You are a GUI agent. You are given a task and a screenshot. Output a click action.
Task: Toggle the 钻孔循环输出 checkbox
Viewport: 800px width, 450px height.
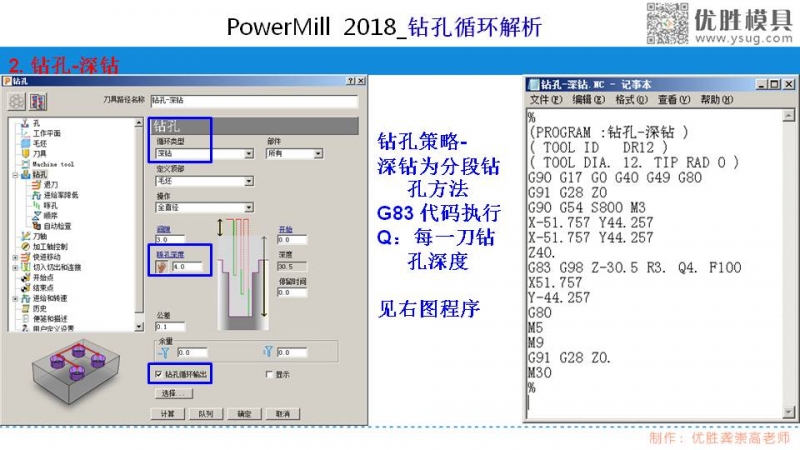tap(159, 375)
